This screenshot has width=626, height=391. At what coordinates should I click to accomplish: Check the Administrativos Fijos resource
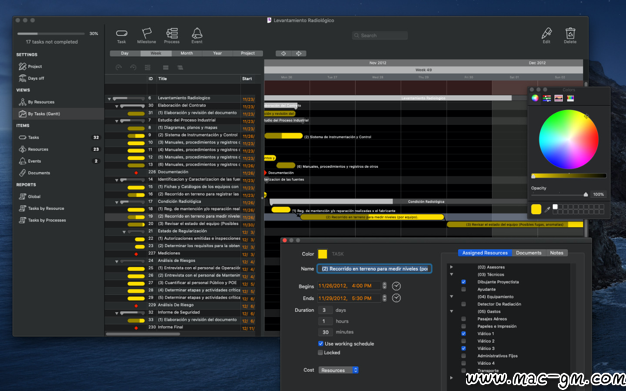(464, 356)
